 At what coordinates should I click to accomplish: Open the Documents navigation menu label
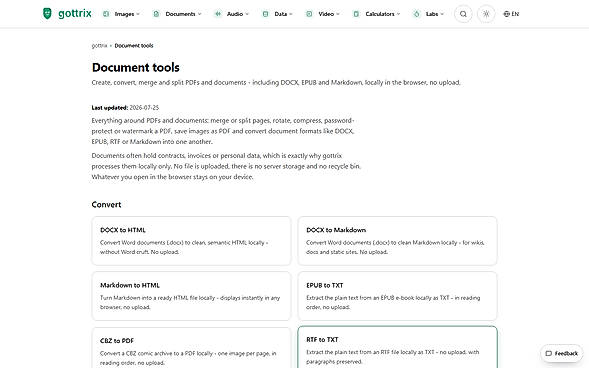click(180, 14)
